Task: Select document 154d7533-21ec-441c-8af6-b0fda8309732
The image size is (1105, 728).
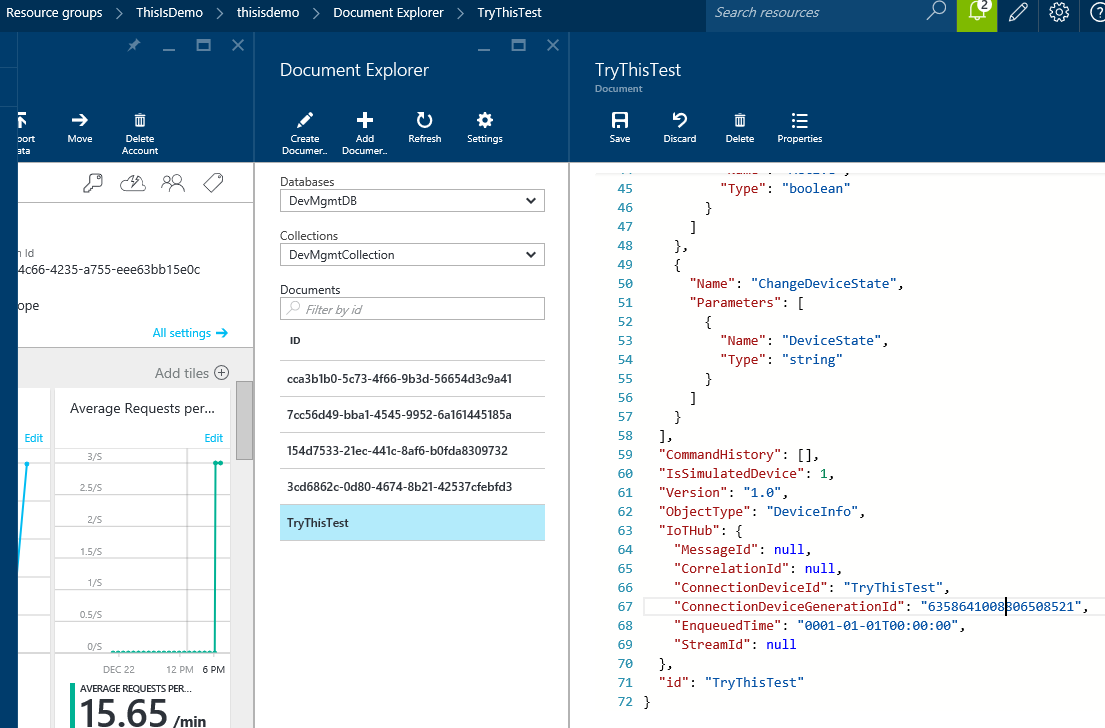Action: click(x=412, y=451)
